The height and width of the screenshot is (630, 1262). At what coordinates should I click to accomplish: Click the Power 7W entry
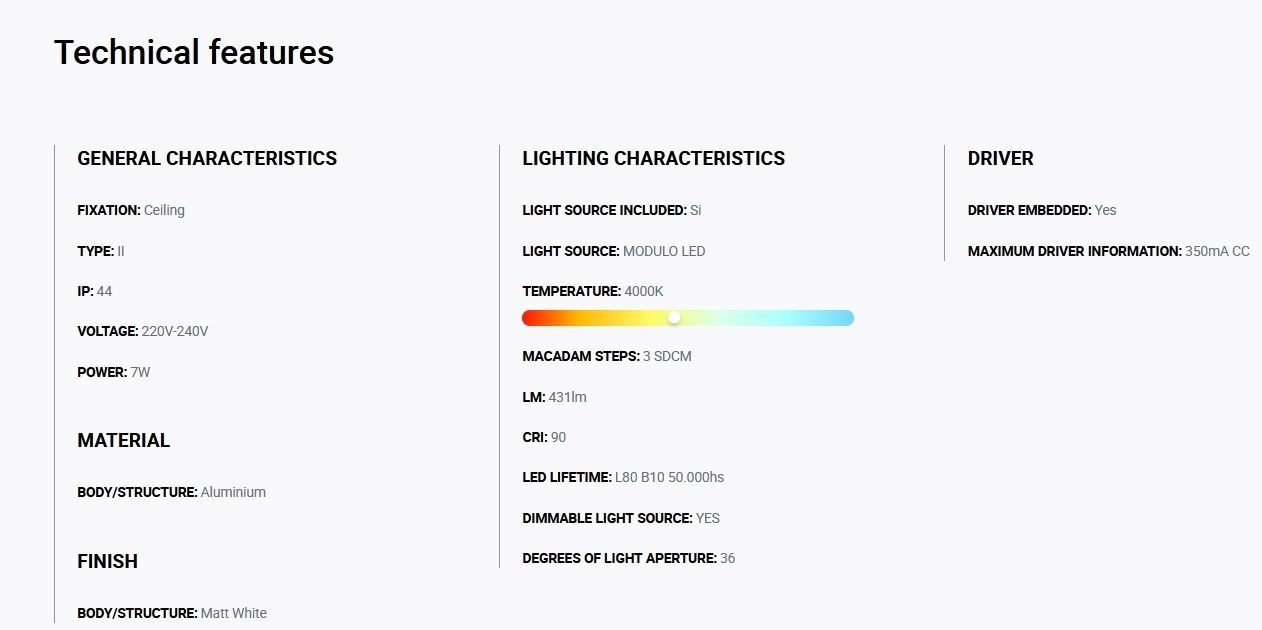114,372
